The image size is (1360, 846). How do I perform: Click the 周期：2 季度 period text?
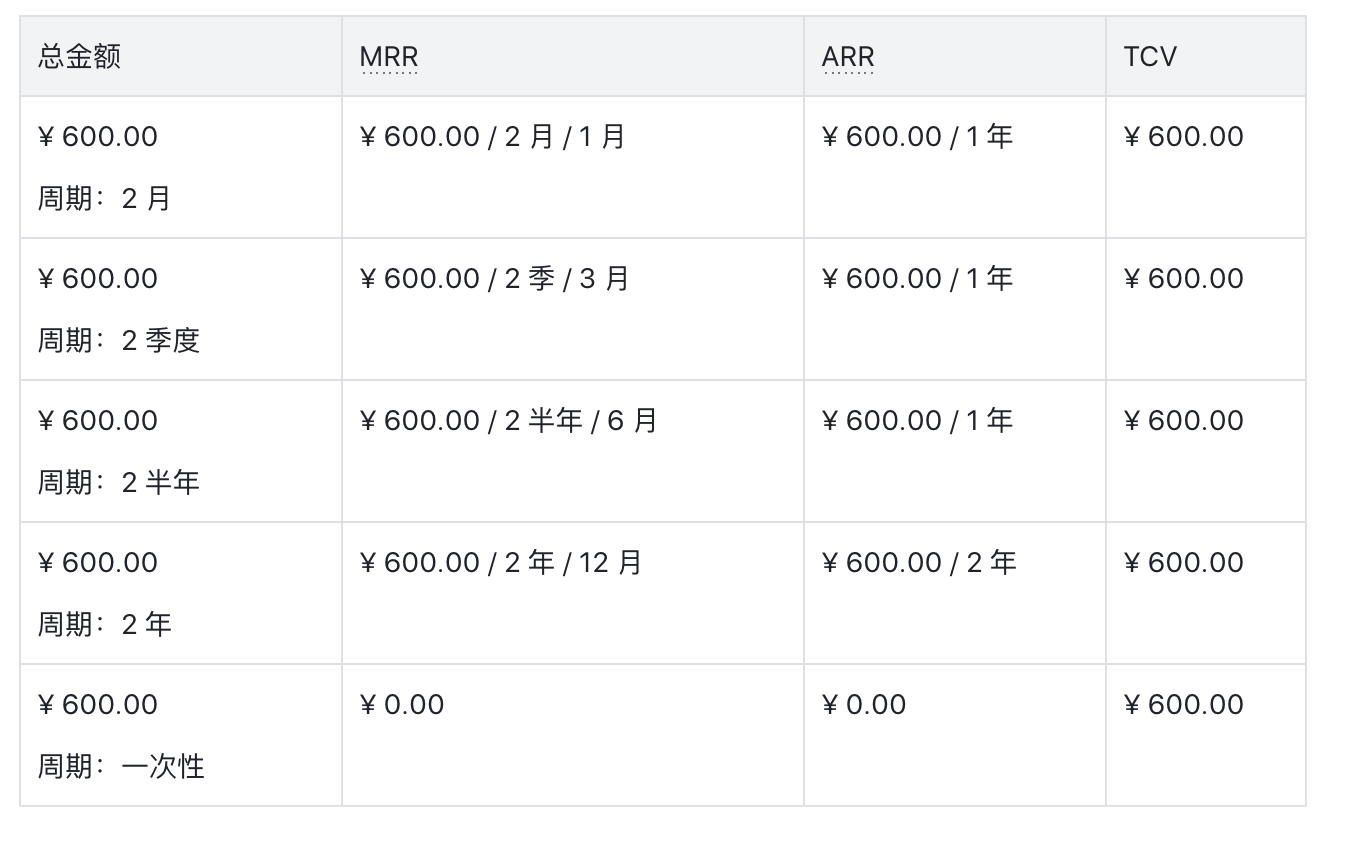[119, 341]
